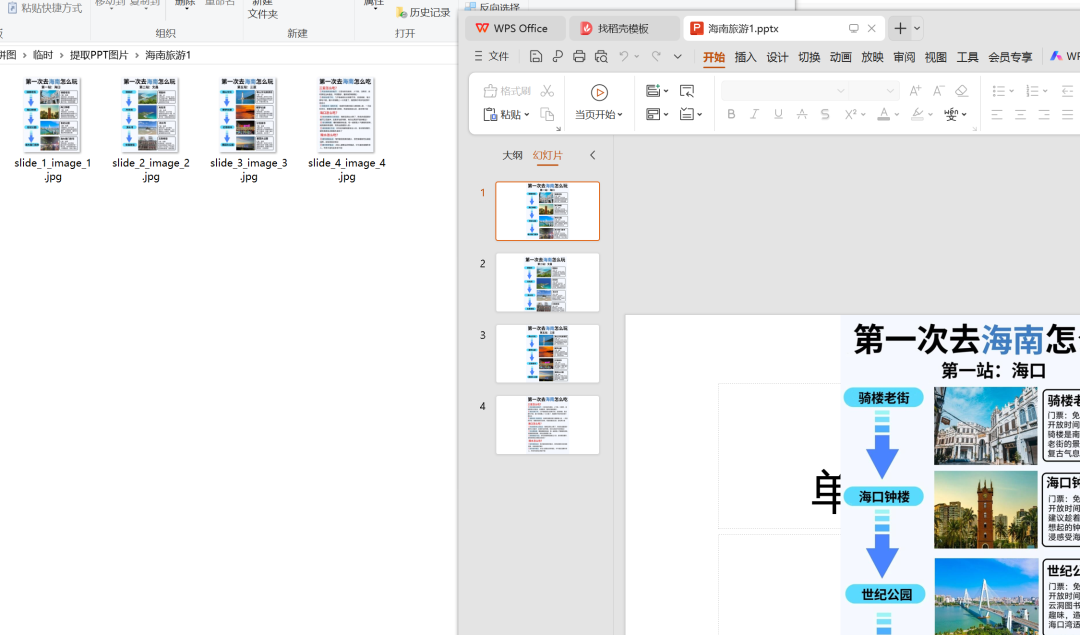Click the display mode icon on 海南旅游1.pptx tab
The width and height of the screenshot is (1080, 635).
click(x=853, y=28)
